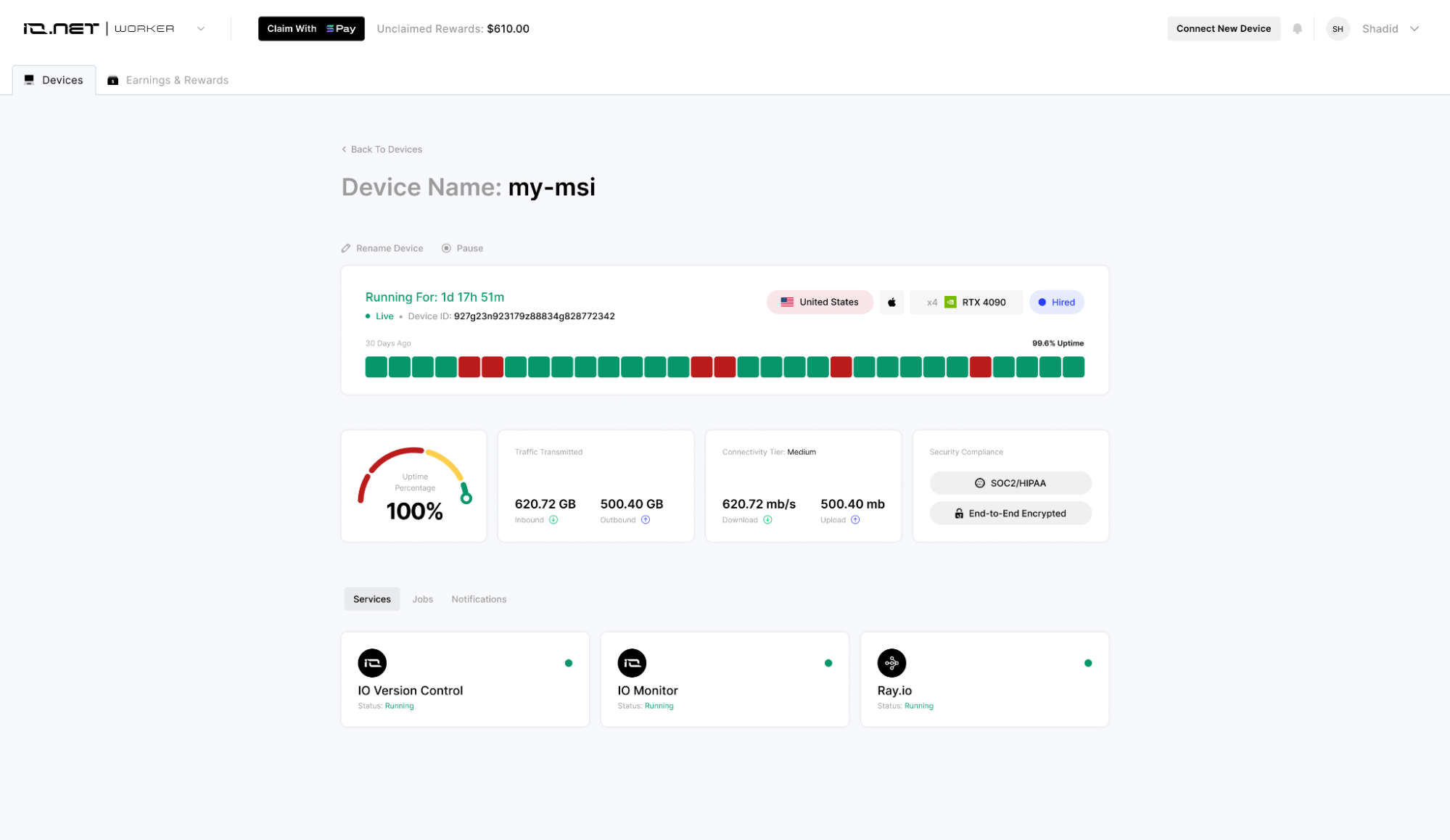This screenshot has width=1450, height=840.
Task: Click the United States location badge
Action: pyautogui.click(x=820, y=302)
